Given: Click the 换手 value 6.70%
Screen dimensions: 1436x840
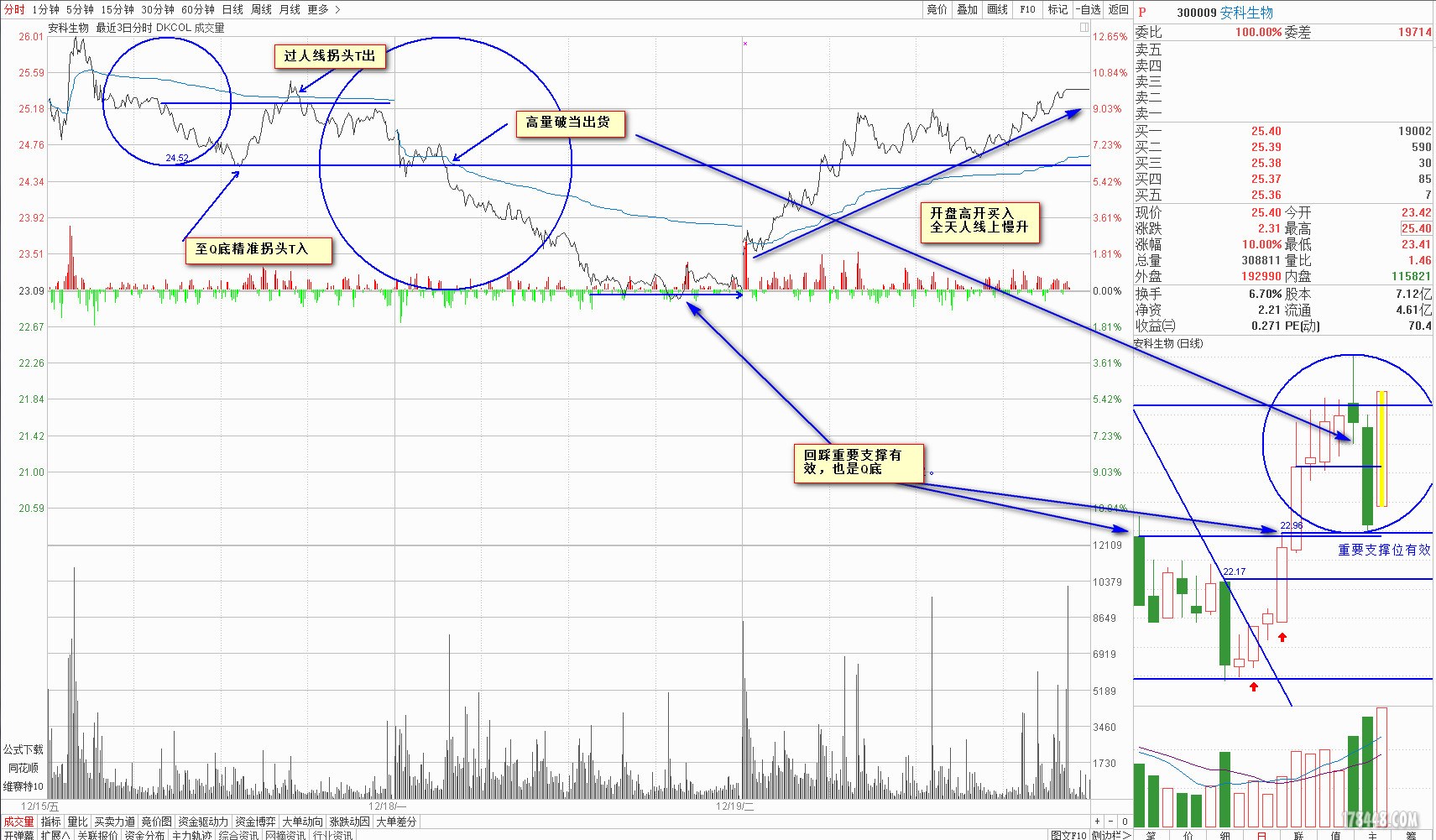Looking at the screenshot, I should click(x=1266, y=294).
